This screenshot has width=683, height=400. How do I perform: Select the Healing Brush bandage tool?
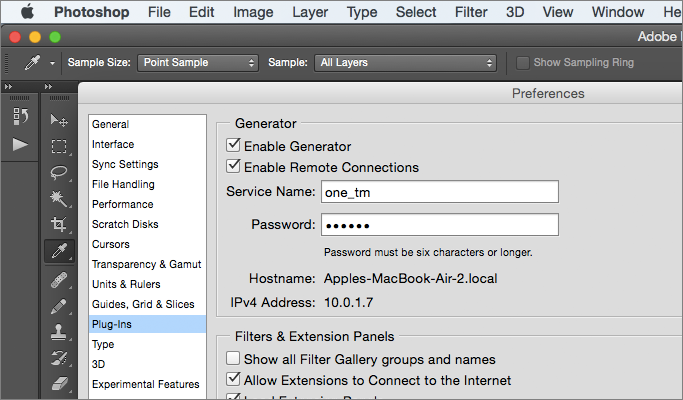[59, 280]
